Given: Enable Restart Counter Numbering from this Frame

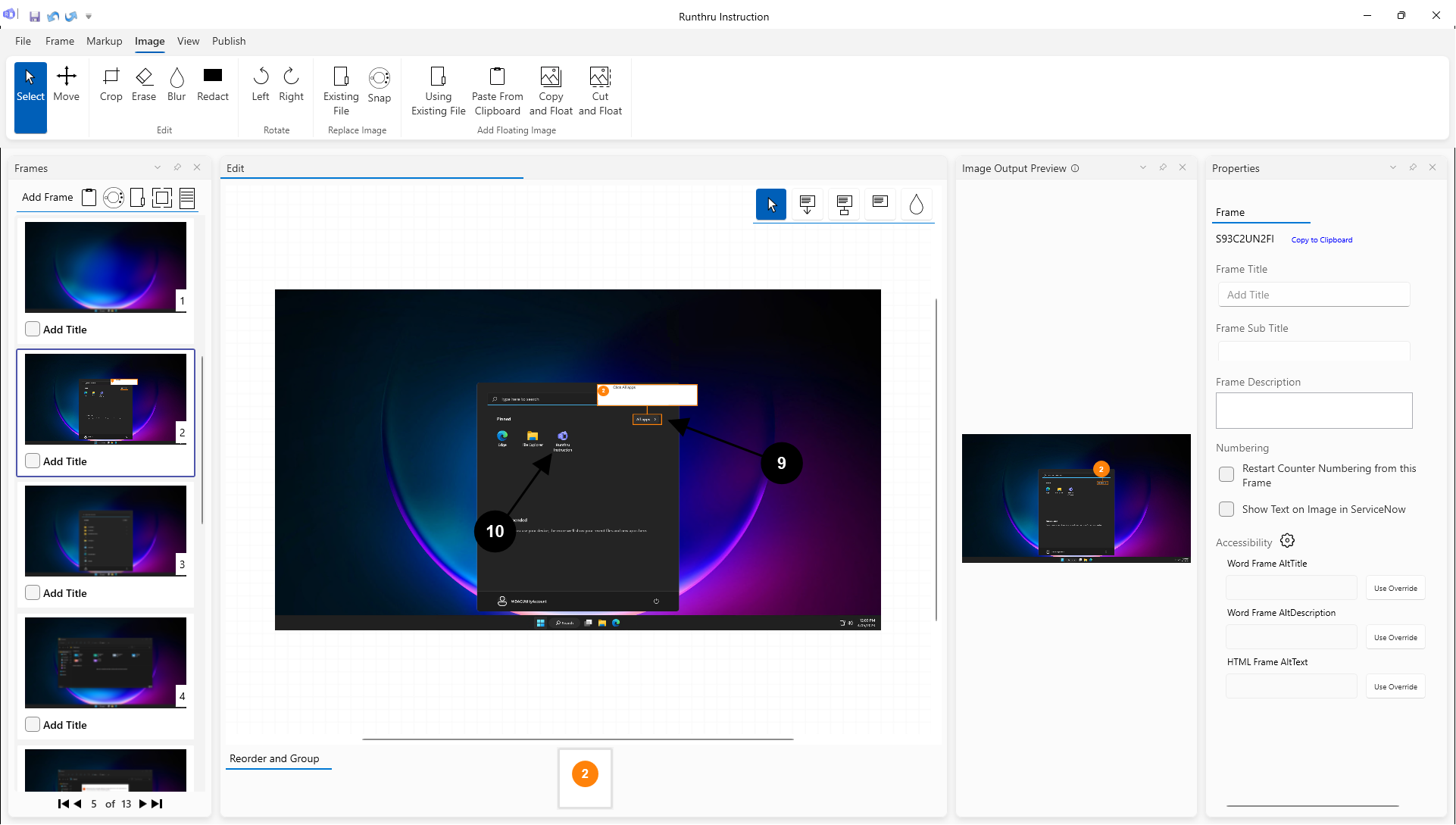Looking at the screenshot, I should coord(1226,475).
